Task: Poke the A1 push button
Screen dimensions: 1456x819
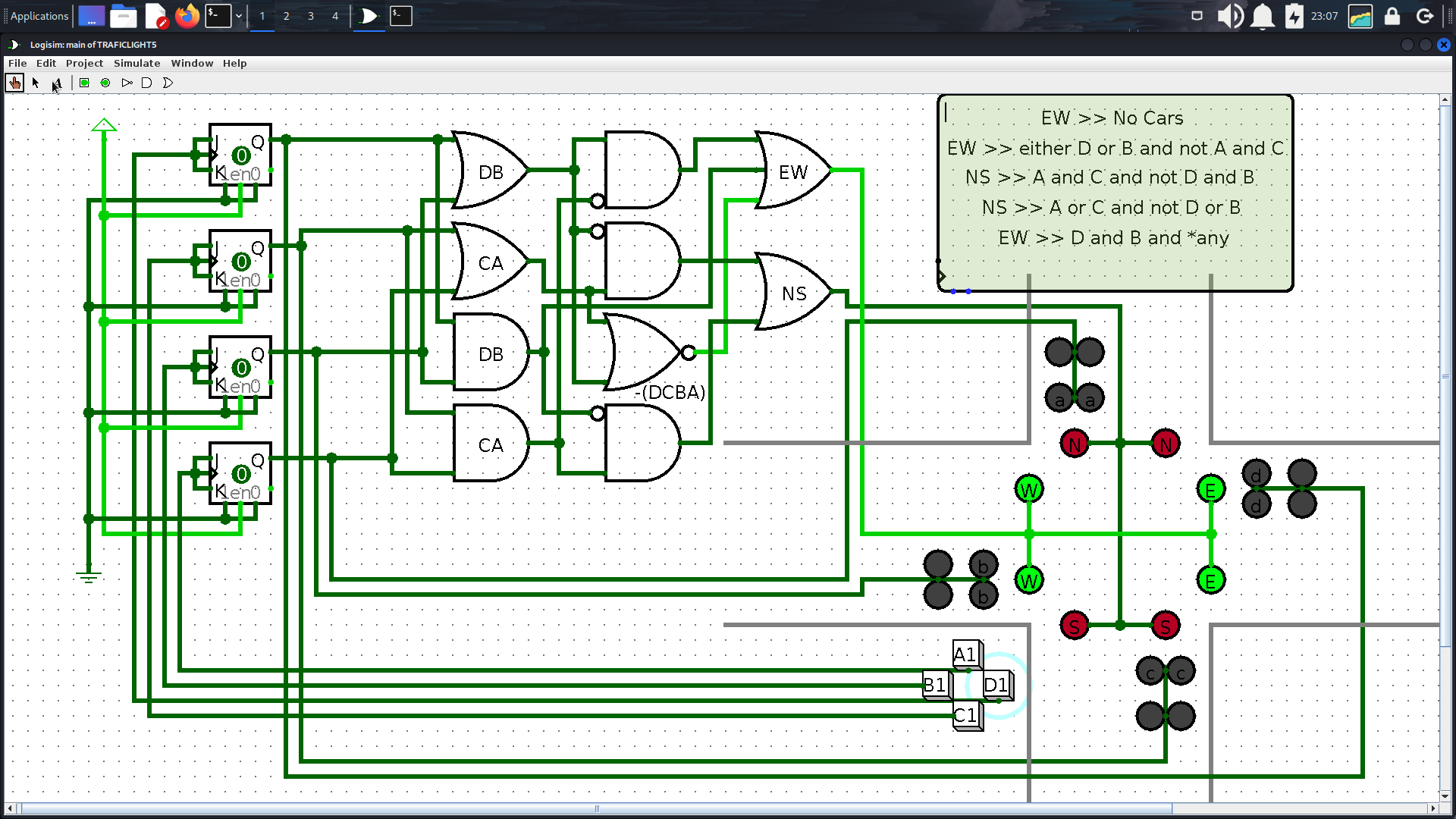Action: [x=968, y=654]
